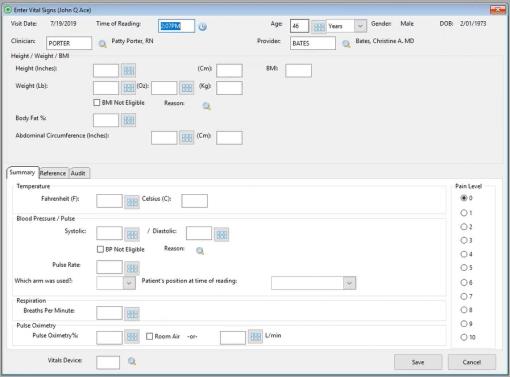Check the BMI Not Eligible box

[97, 103]
